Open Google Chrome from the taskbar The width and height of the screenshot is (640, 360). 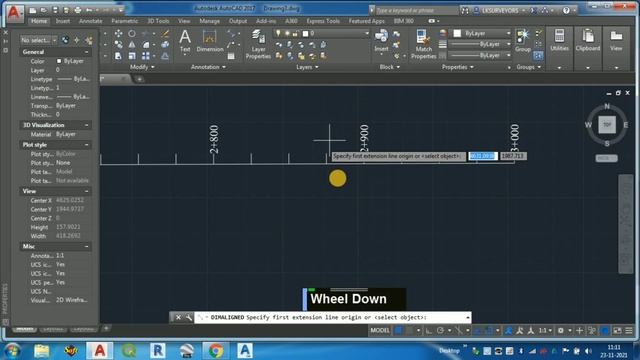[216, 351]
